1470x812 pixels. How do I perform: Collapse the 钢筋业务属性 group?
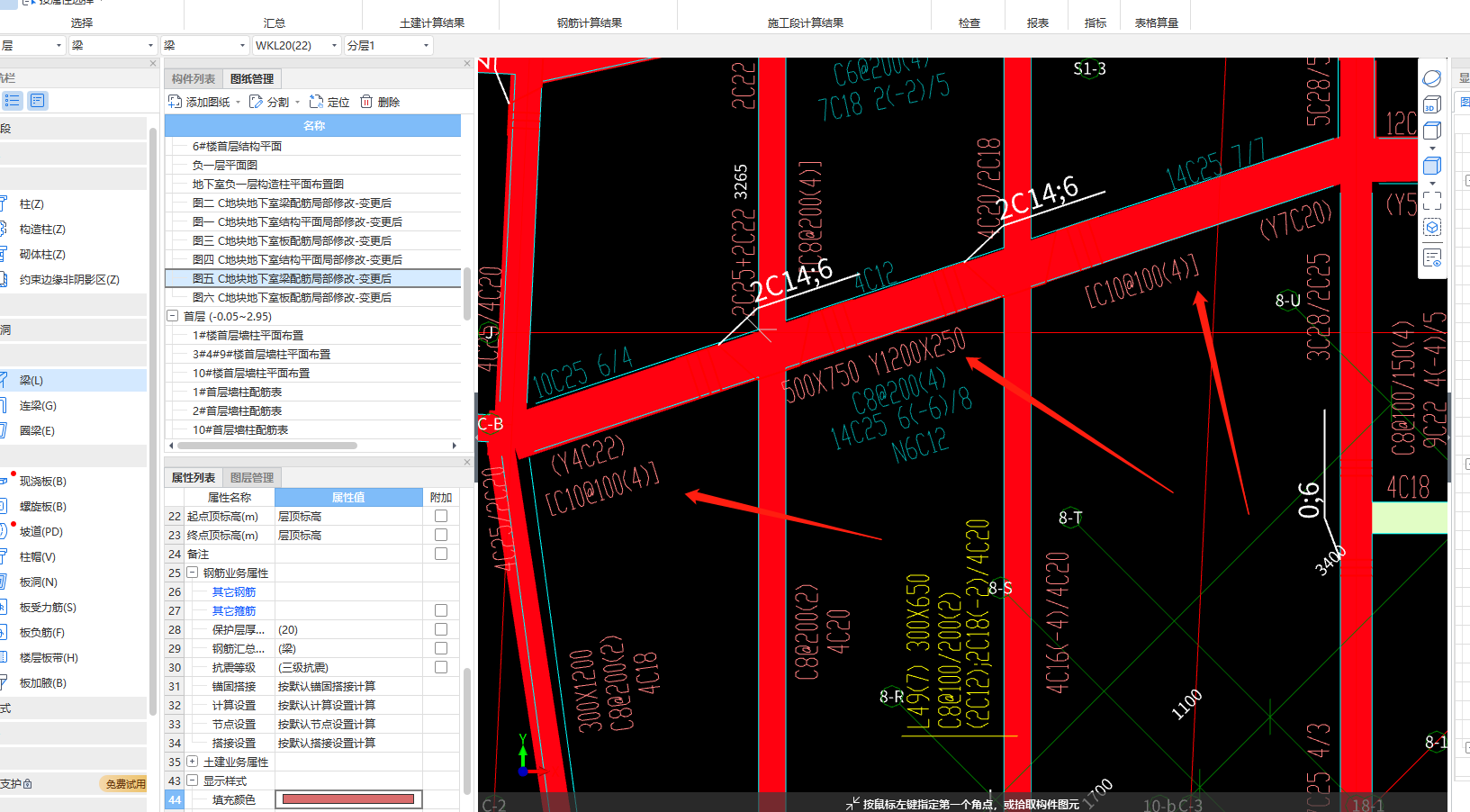pyautogui.click(x=193, y=573)
